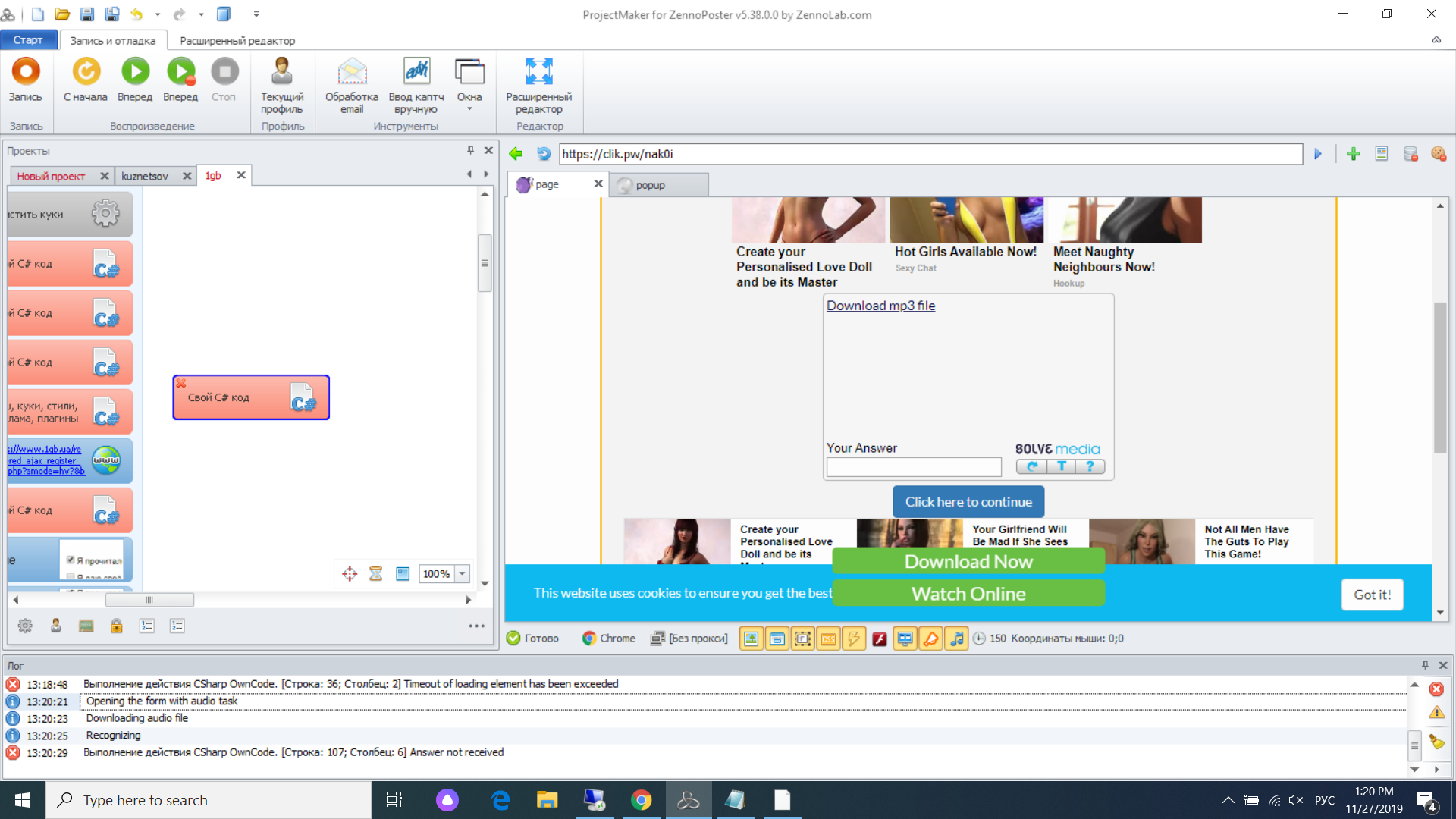Screen dimensions: 1456x819
Task: Open Расширенный редактор from the ribbon
Action: pyautogui.click(x=538, y=72)
